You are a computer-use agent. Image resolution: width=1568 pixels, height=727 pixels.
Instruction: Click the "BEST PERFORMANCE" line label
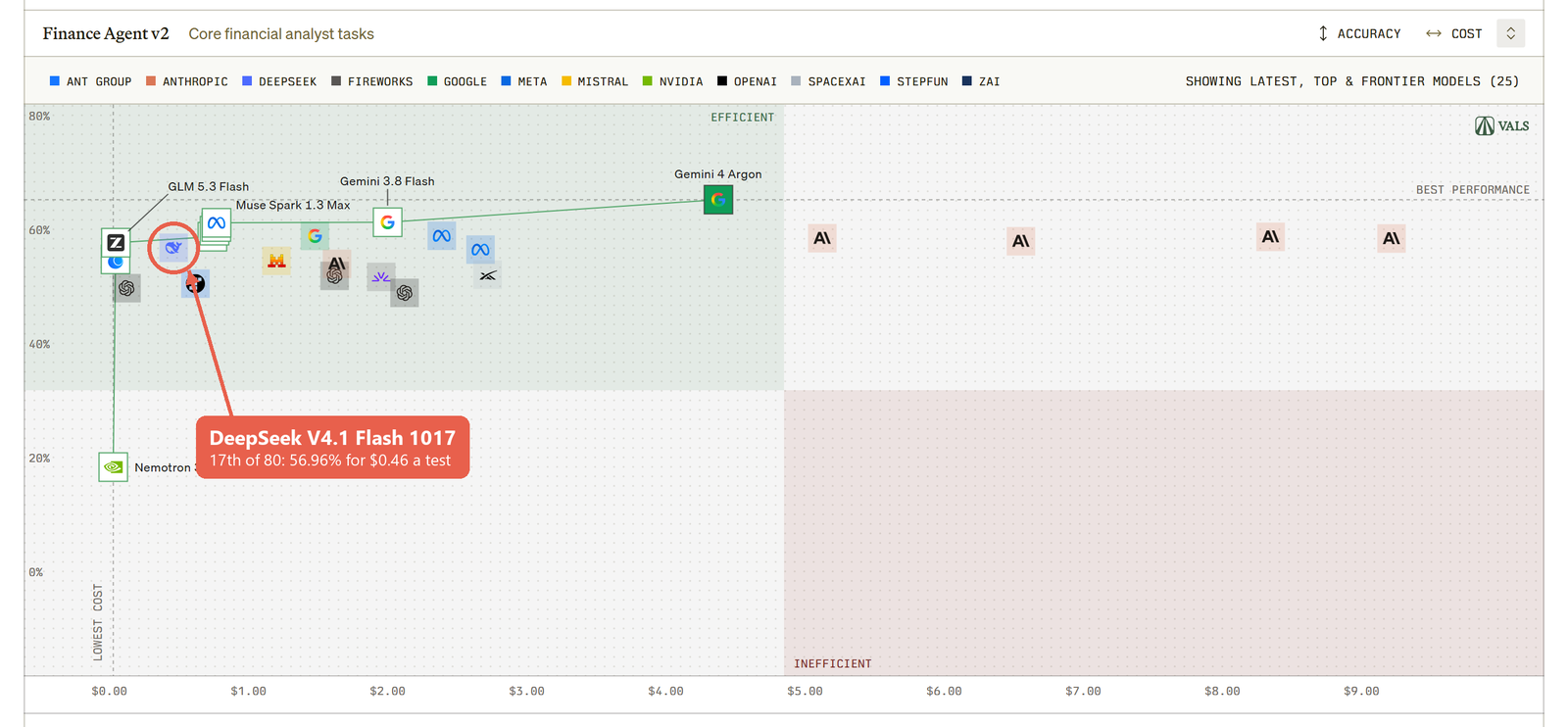pos(1473,190)
